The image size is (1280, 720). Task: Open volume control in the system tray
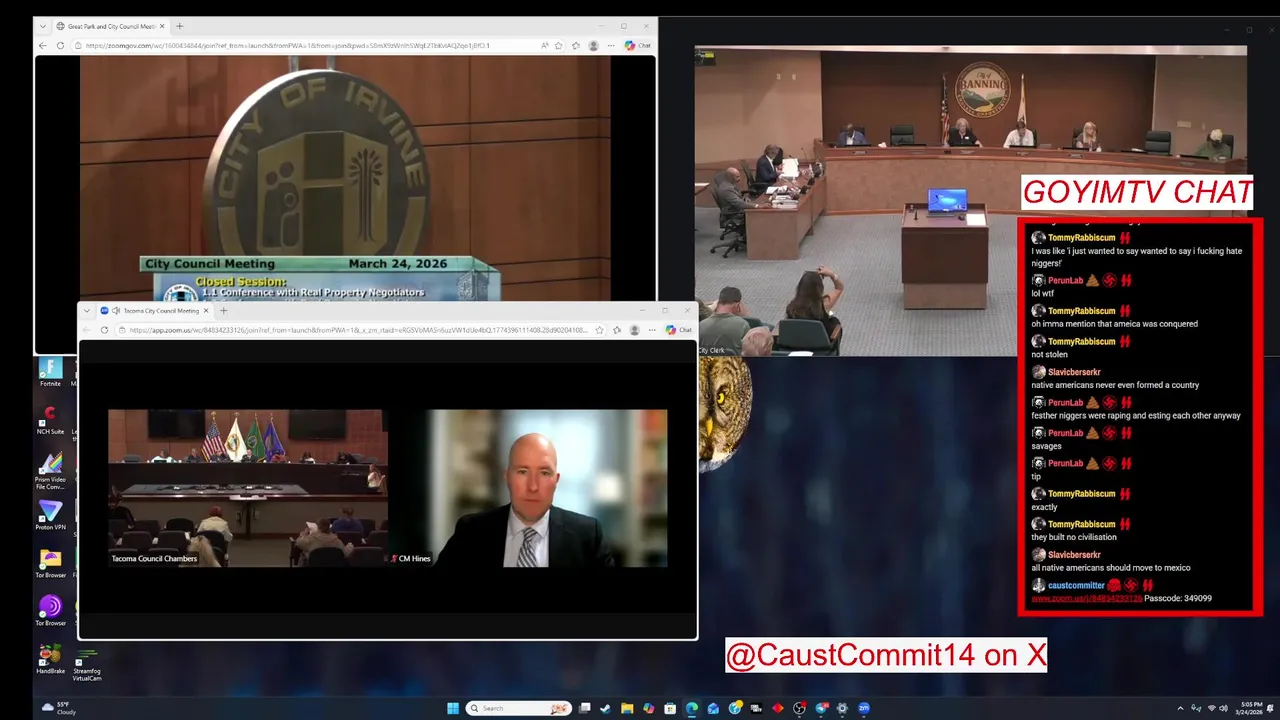pos(1223,708)
